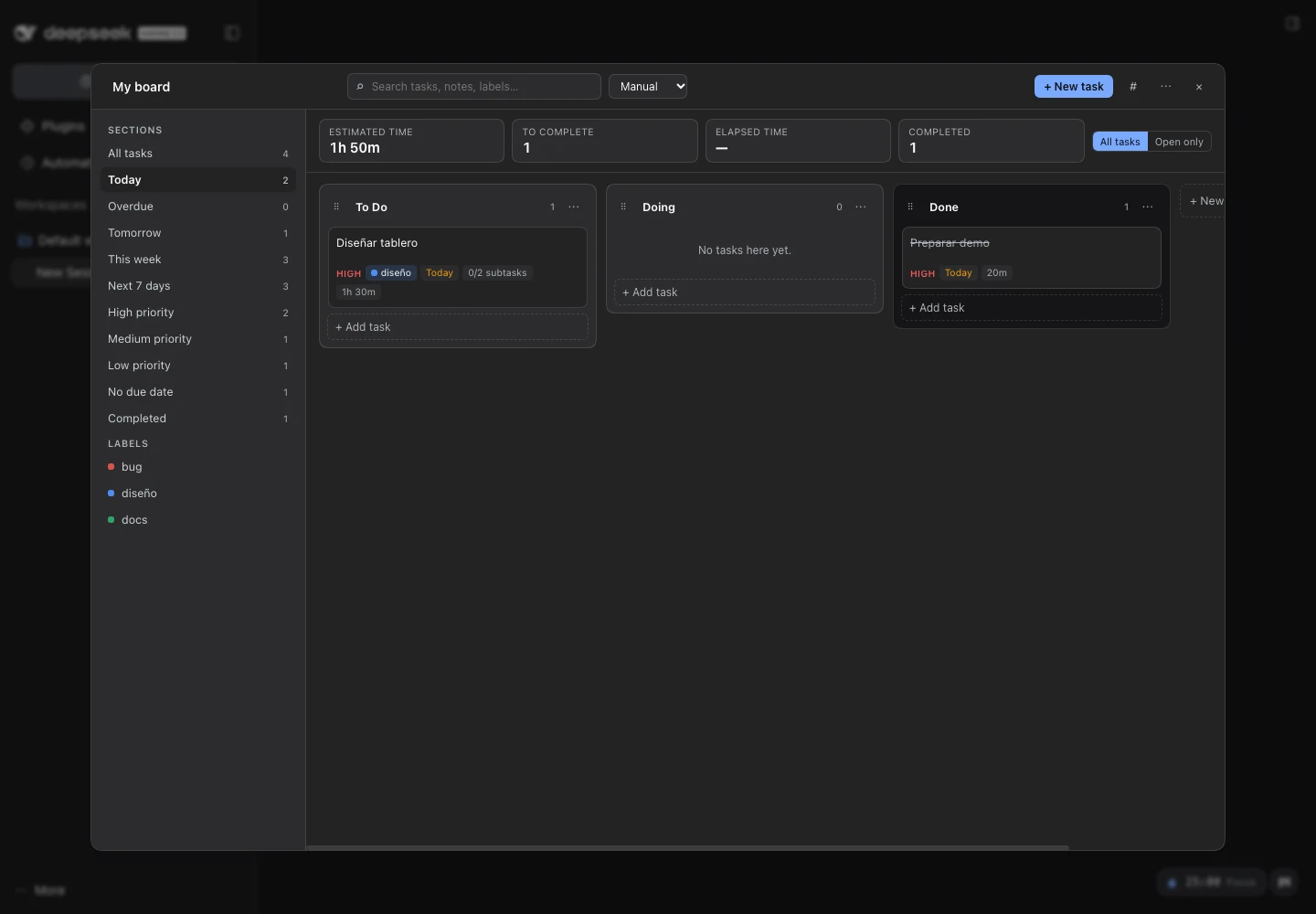Open the To Do column options menu
Viewport: 1316px width, 914px height.
click(574, 207)
